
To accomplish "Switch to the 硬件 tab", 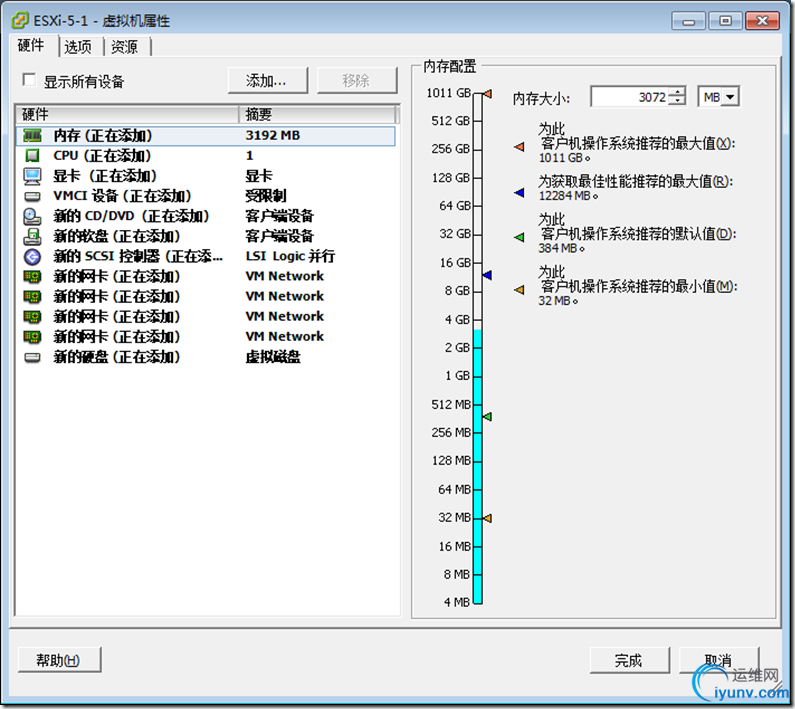I will pos(31,46).
